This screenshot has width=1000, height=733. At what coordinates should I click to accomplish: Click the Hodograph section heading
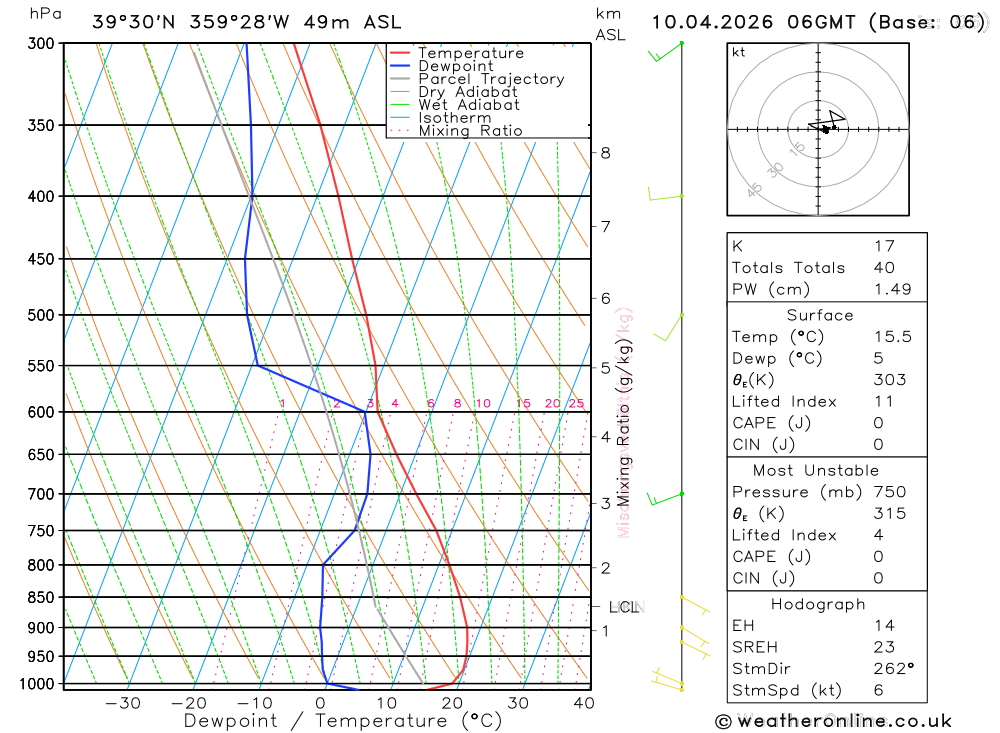[818, 605]
